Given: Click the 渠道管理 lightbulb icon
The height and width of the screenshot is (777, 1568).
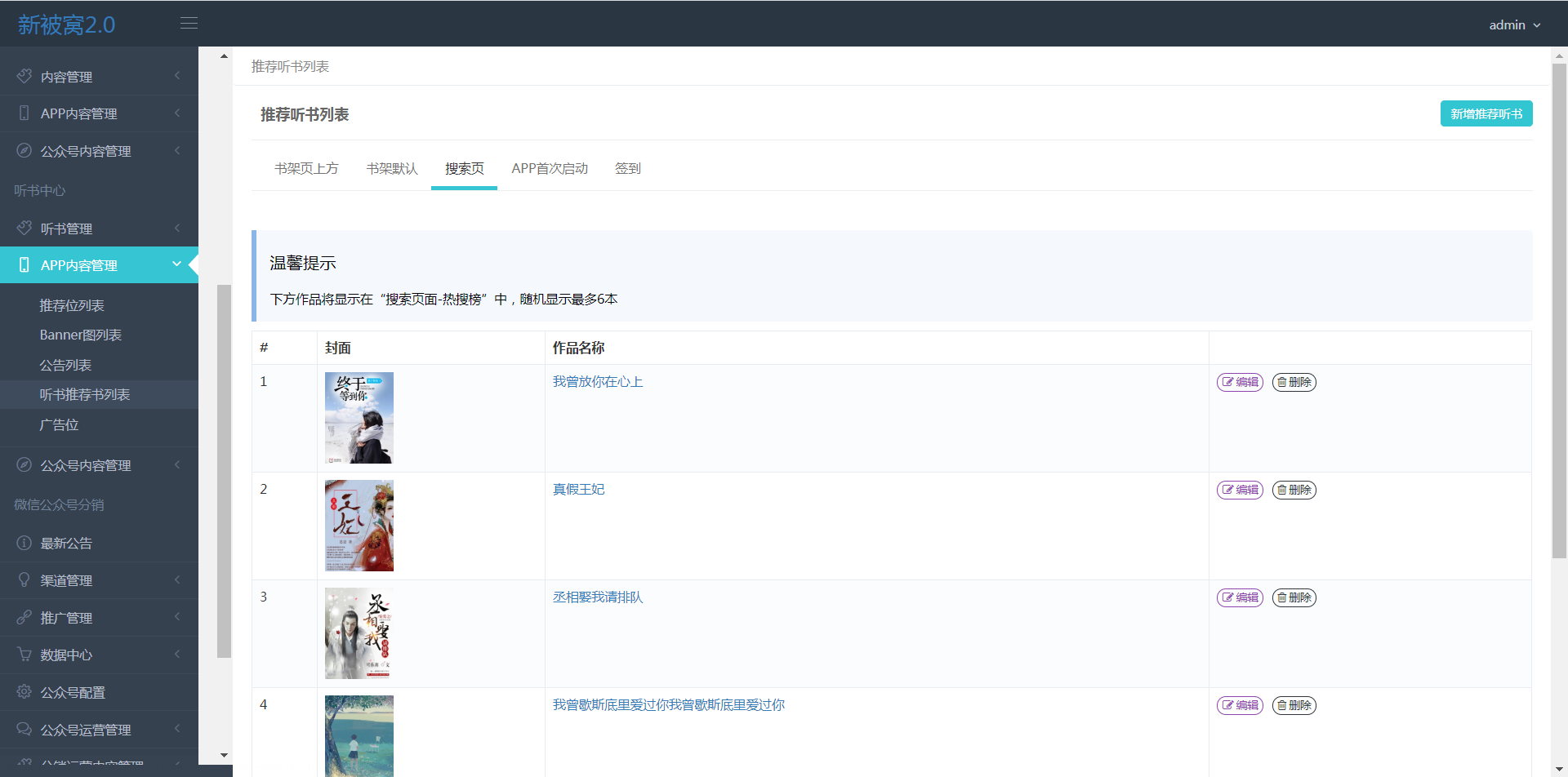Looking at the screenshot, I should (24, 580).
